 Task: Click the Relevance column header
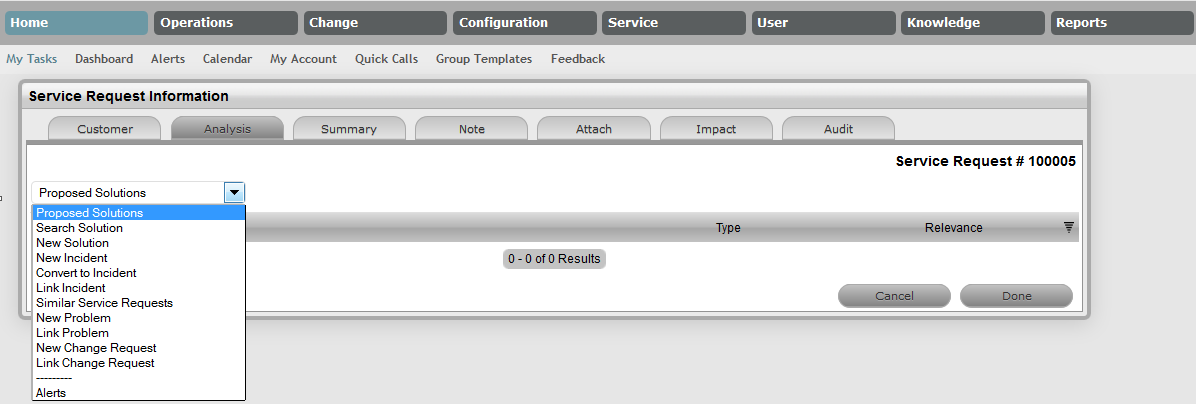pos(953,228)
